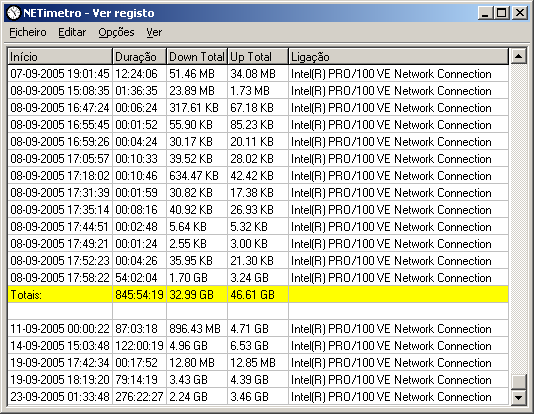Open the Ficheiro menu
This screenshot has width=534, height=414.
(x=28, y=32)
